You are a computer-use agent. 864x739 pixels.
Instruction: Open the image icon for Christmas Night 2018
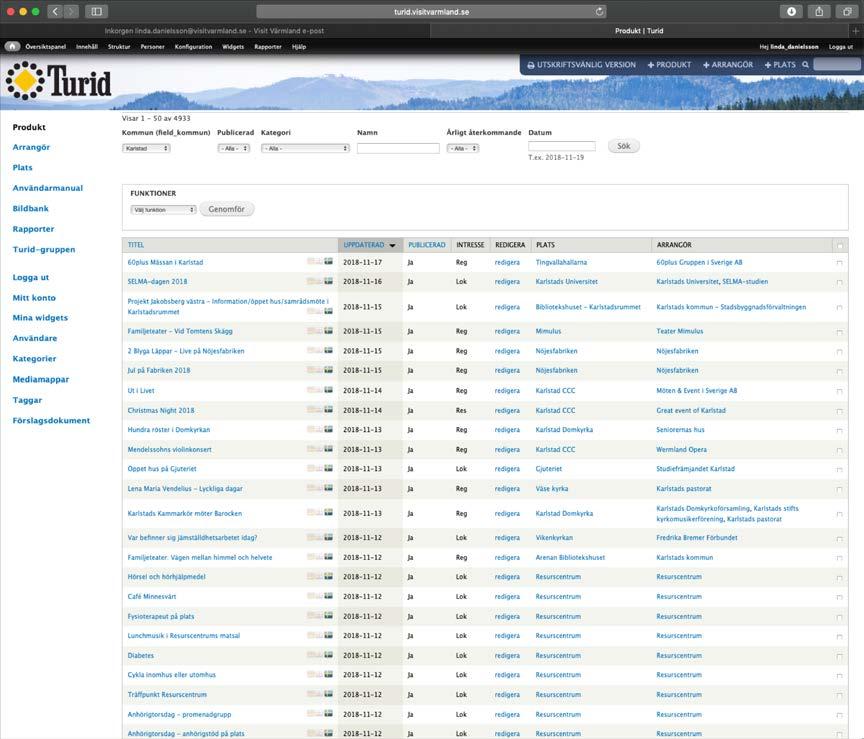pos(328,409)
